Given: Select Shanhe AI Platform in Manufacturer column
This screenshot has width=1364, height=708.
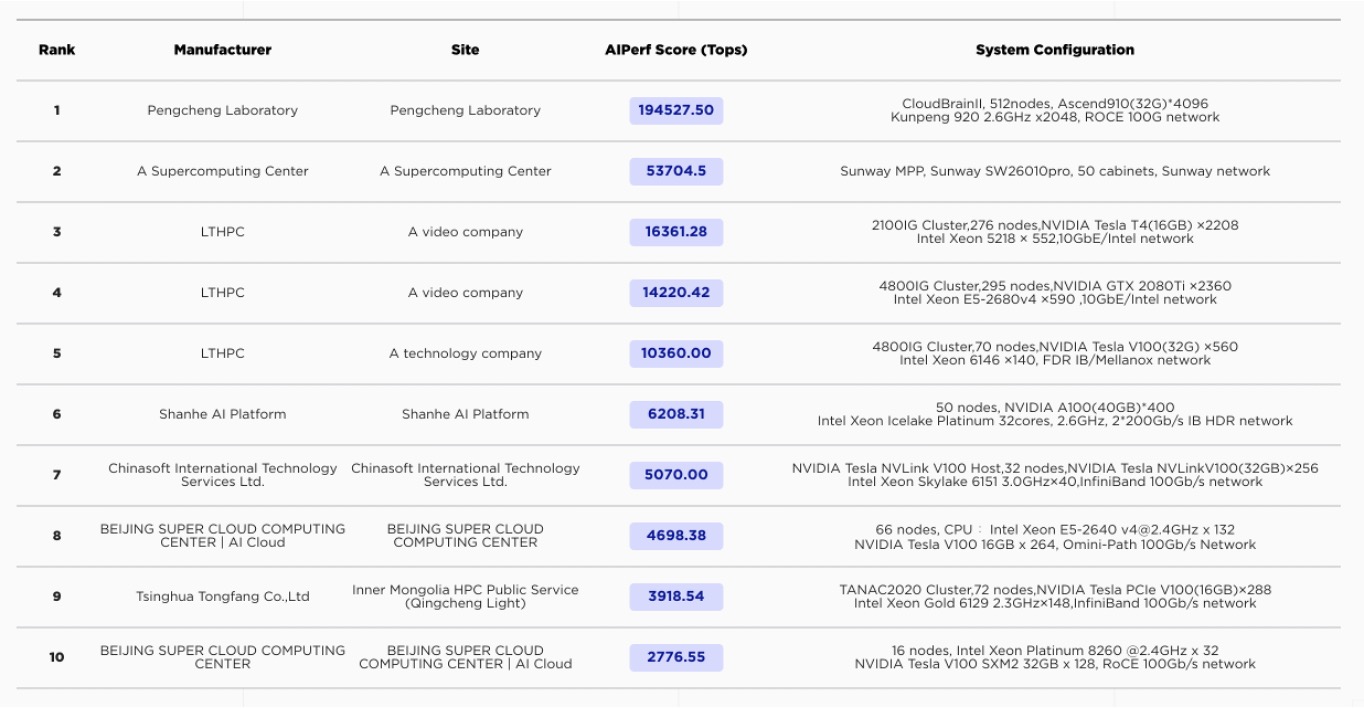Looking at the screenshot, I should tap(222, 414).
